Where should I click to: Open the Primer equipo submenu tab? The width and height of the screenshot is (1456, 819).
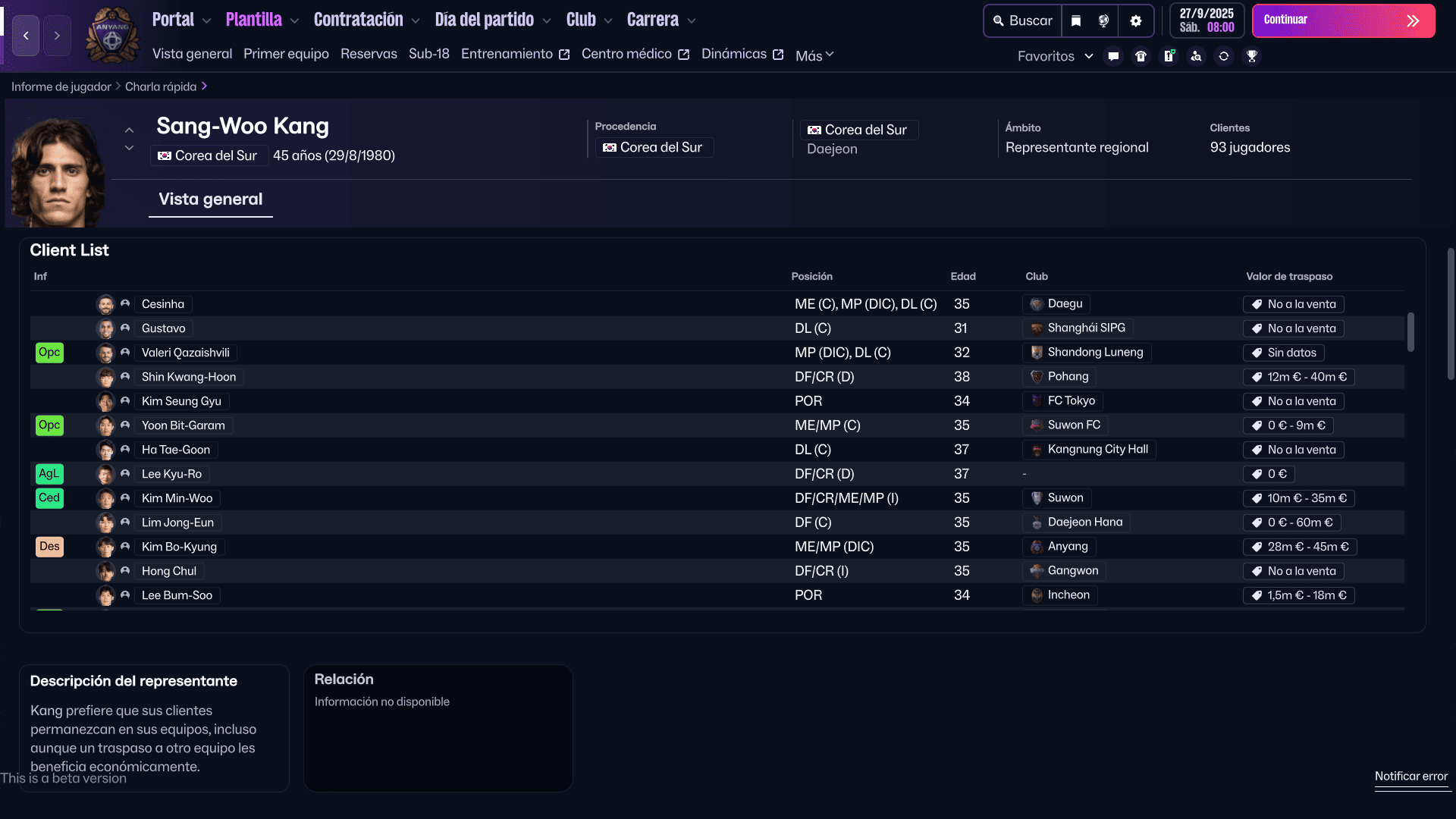286,54
